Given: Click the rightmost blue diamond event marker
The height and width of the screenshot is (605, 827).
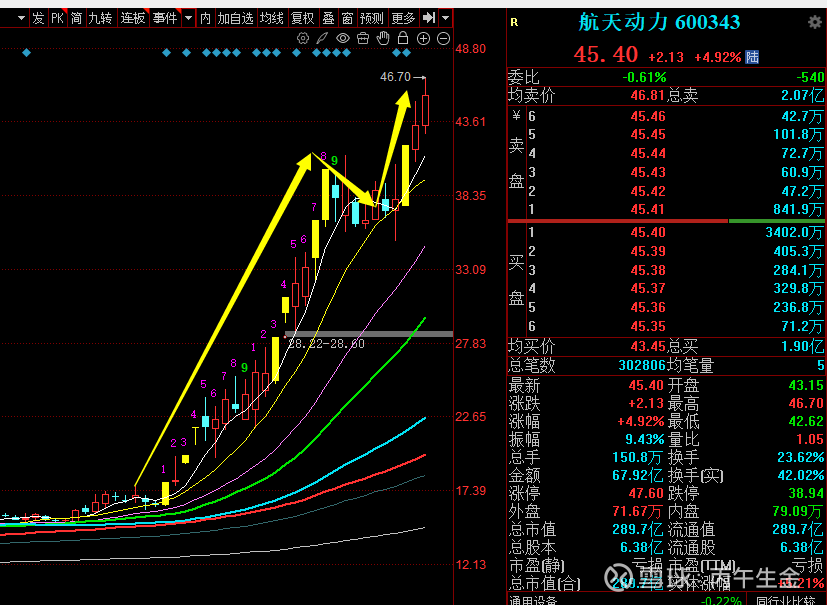Looking at the screenshot, I should pyautogui.click(x=406, y=53).
